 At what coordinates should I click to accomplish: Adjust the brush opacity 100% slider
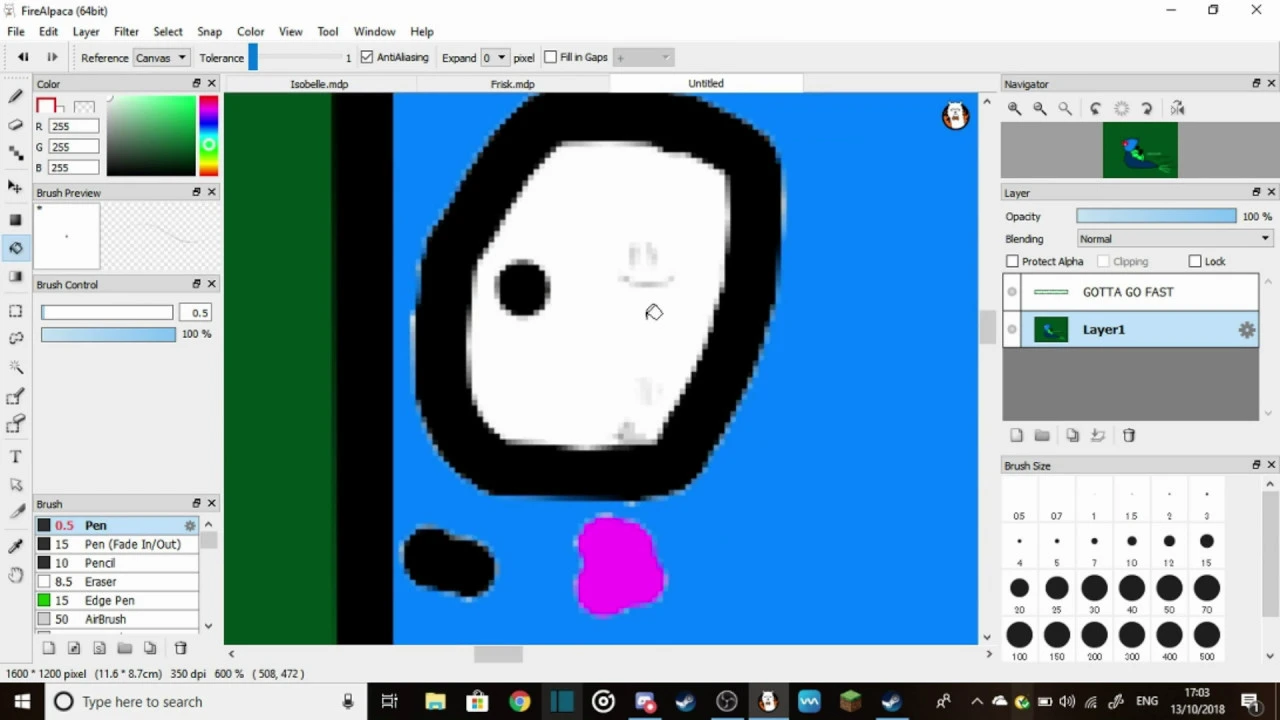coord(108,334)
